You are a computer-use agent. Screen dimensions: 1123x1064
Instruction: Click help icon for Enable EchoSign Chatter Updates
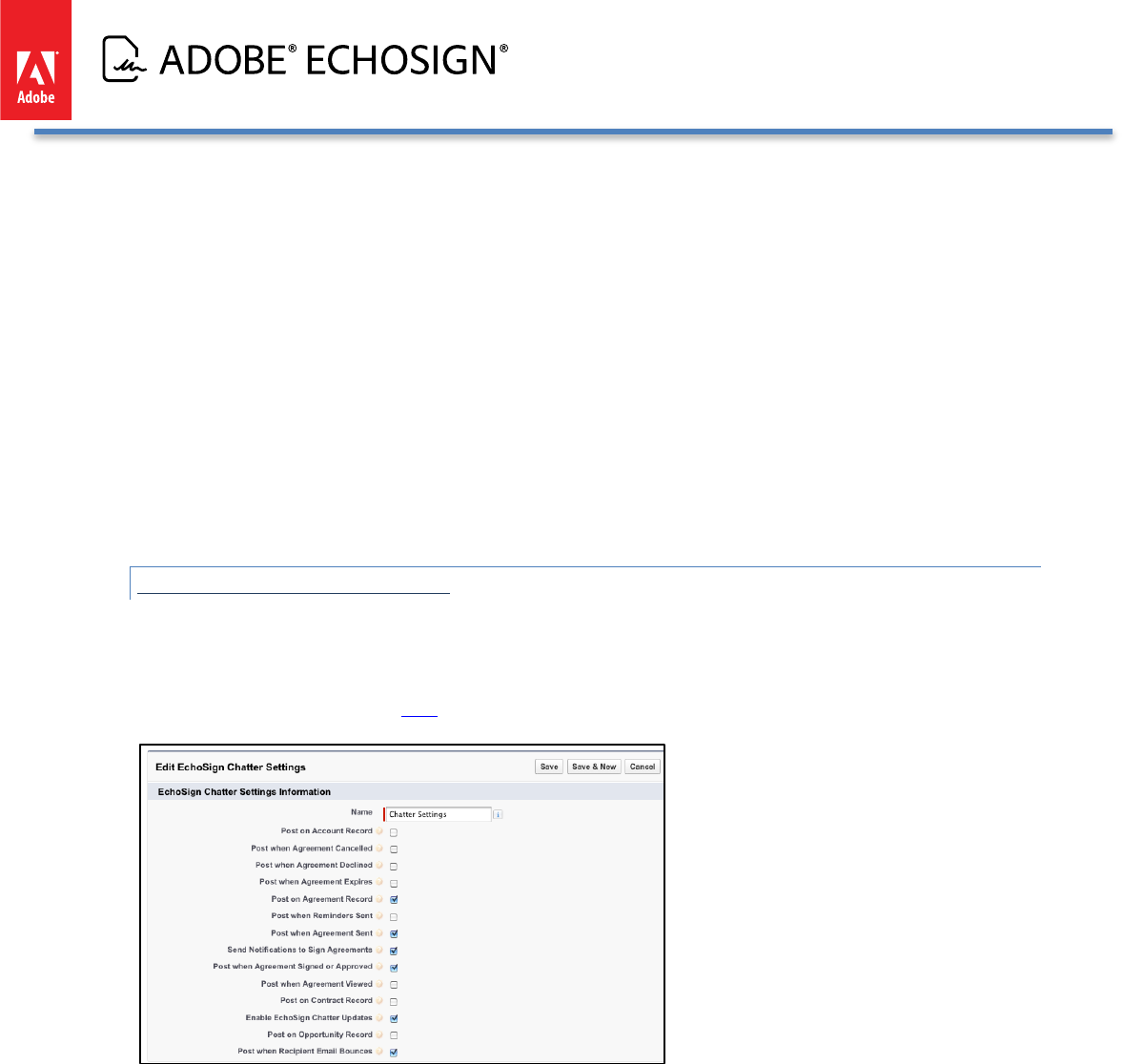click(x=379, y=1017)
